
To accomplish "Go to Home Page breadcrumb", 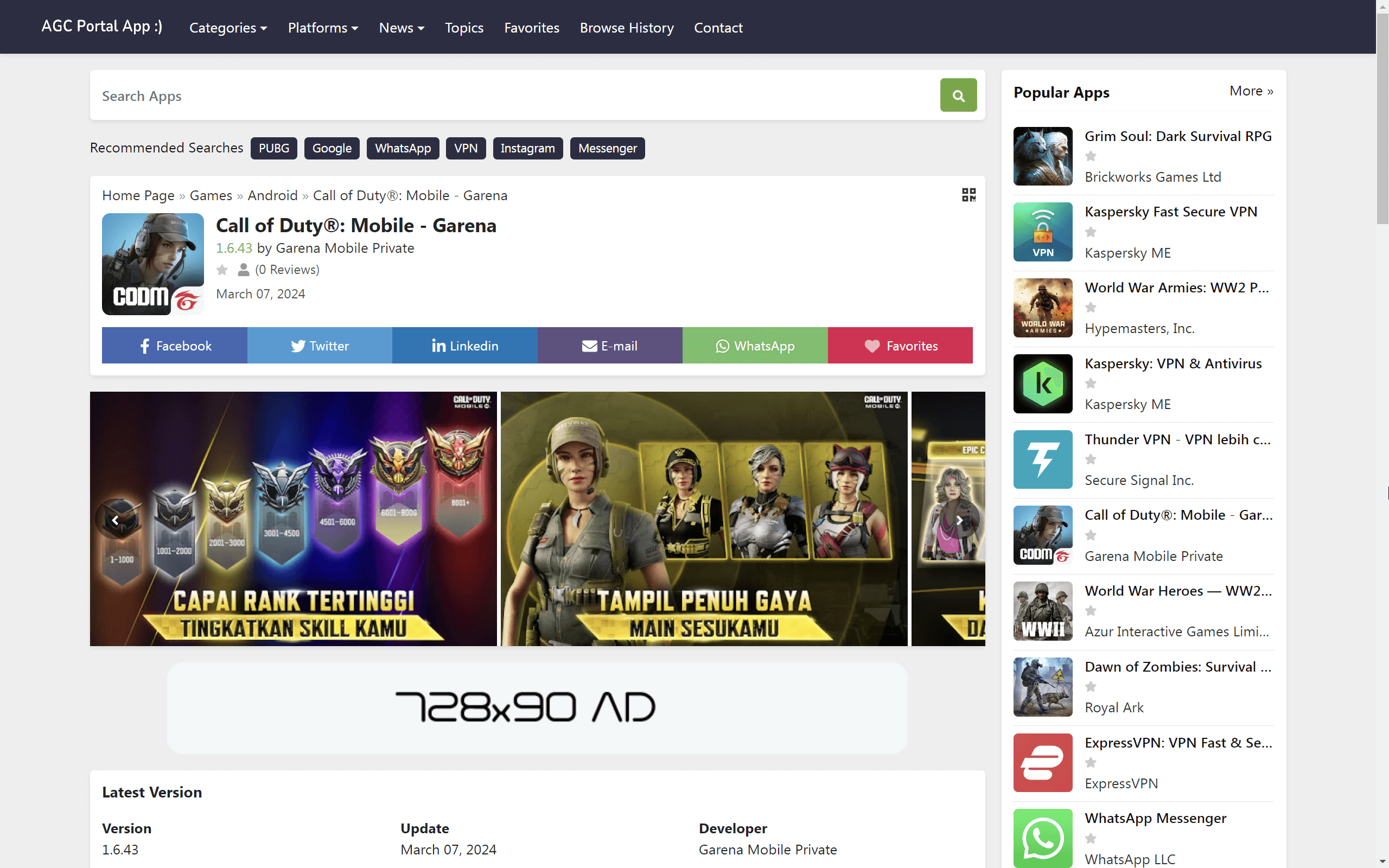I will [138, 195].
